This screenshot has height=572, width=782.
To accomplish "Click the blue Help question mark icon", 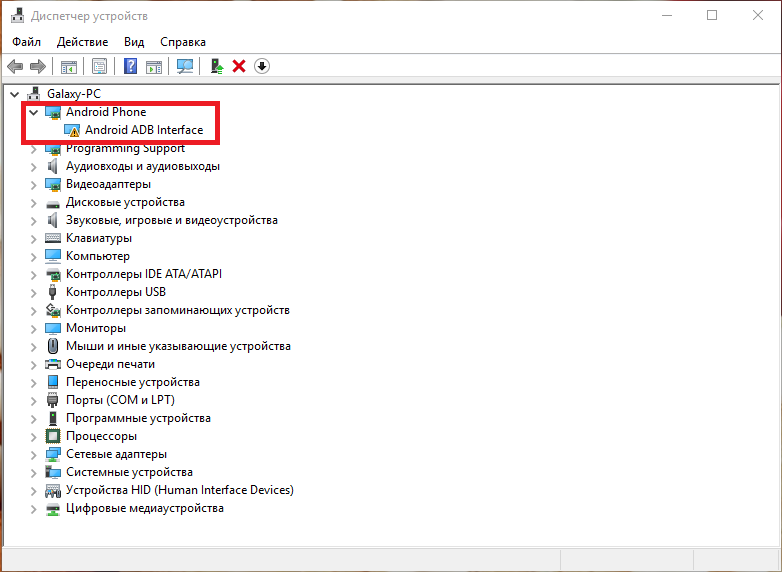I will click(x=130, y=66).
